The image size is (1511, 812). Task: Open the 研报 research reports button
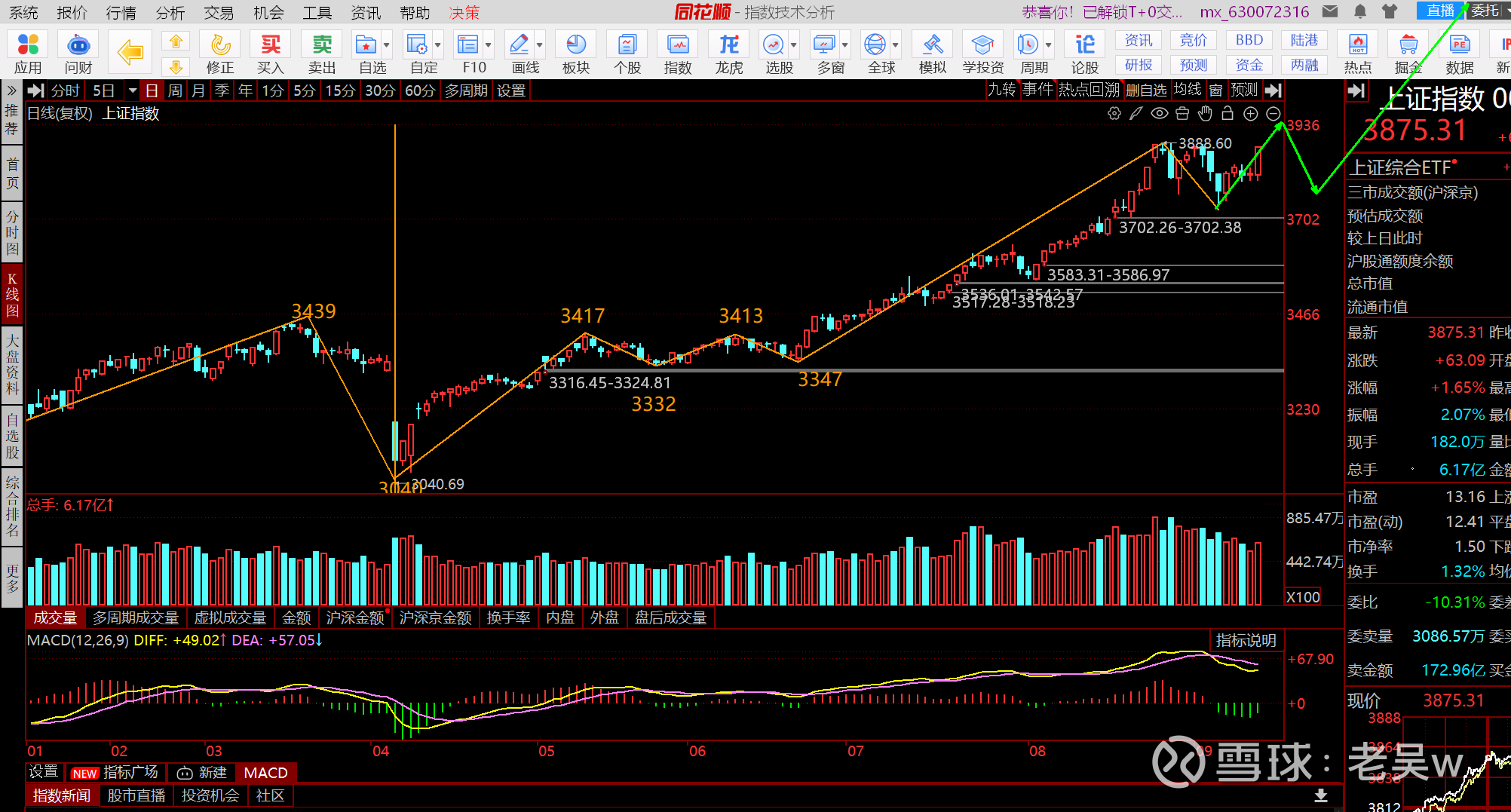point(1139,65)
